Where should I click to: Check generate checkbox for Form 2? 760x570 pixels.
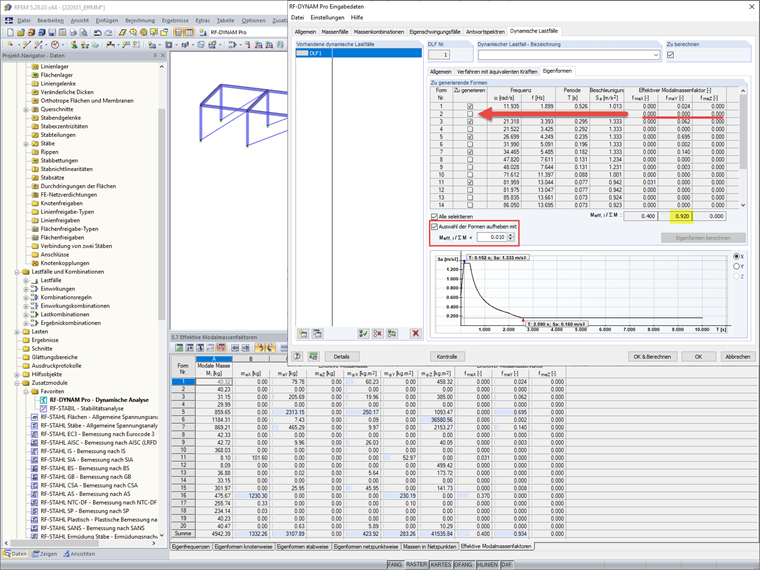click(x=470, y=114)
